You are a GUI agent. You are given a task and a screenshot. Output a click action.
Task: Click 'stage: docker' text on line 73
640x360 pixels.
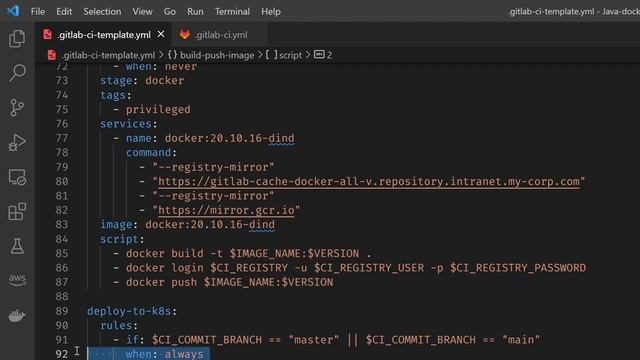(x=142, y=81)
